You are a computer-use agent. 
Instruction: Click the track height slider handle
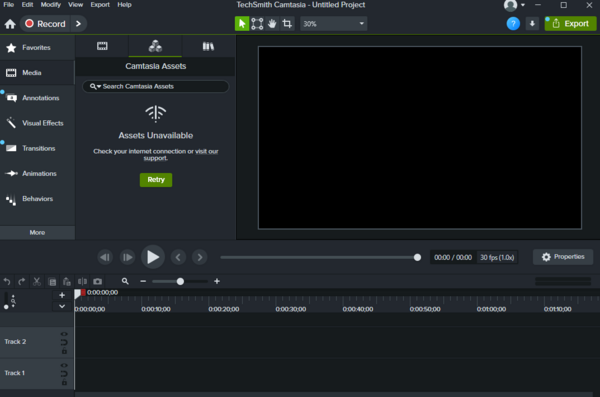click(x=6, y=307)
